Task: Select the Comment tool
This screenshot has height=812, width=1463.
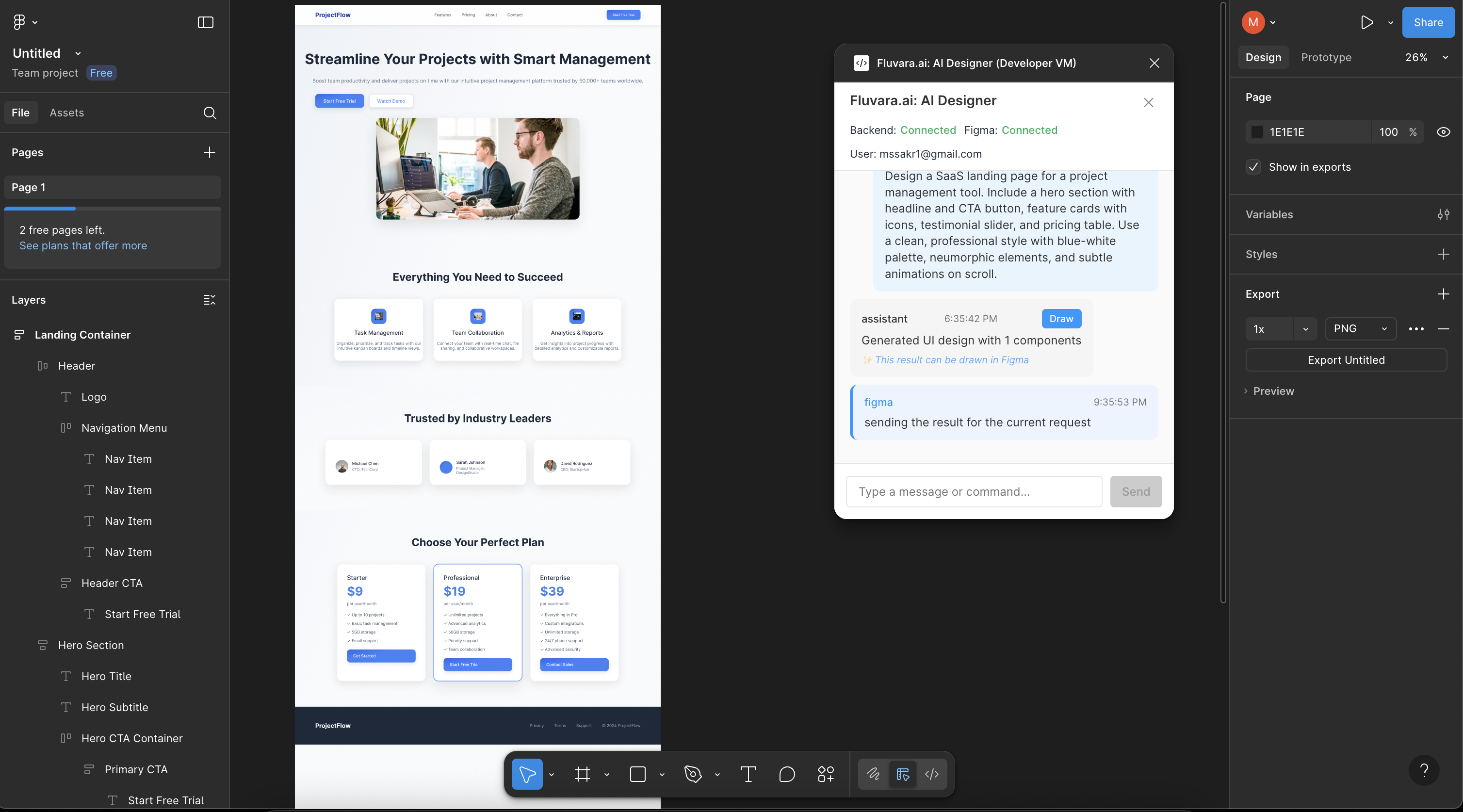Action: [787, 774]
